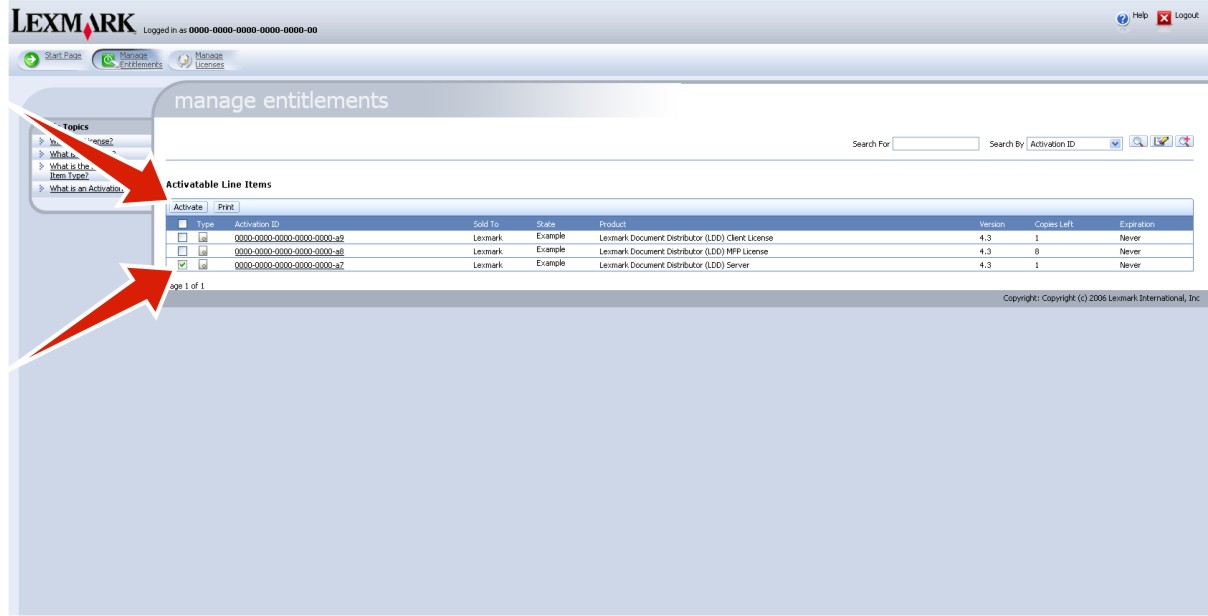Sort the table by Copies Left column header
The image size is (1208, 616).
pyautogui.click(x=1053, y=224)
